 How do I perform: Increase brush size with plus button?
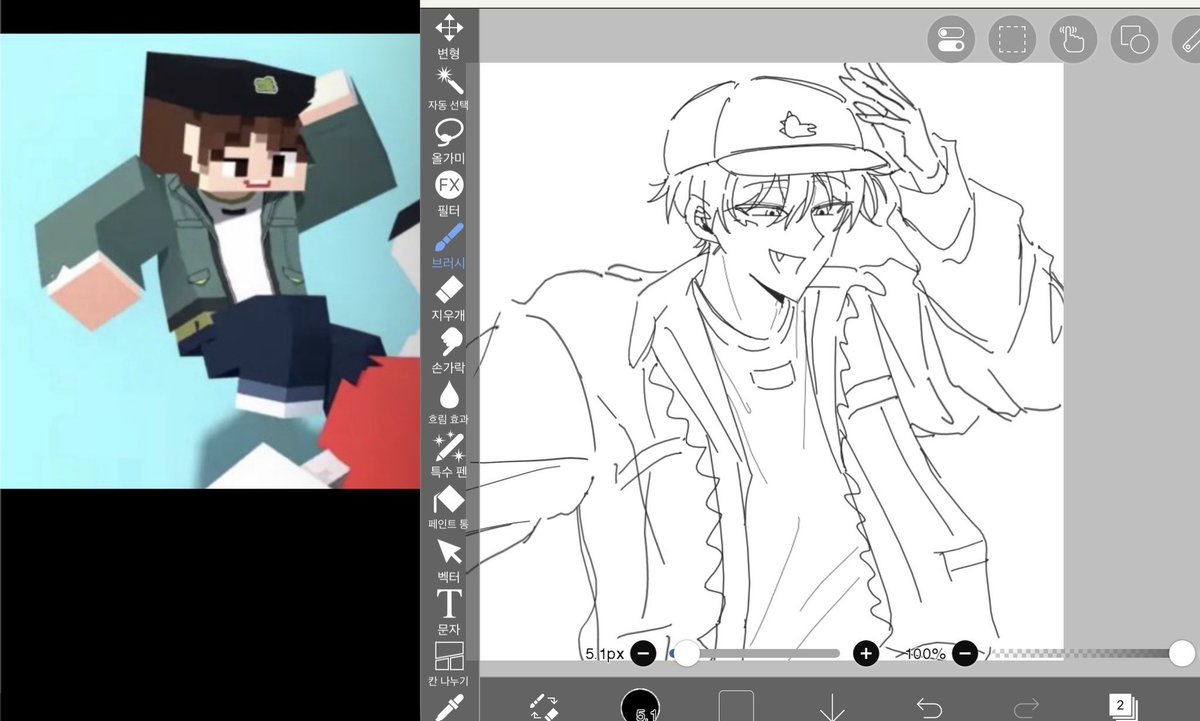(866, 654)
